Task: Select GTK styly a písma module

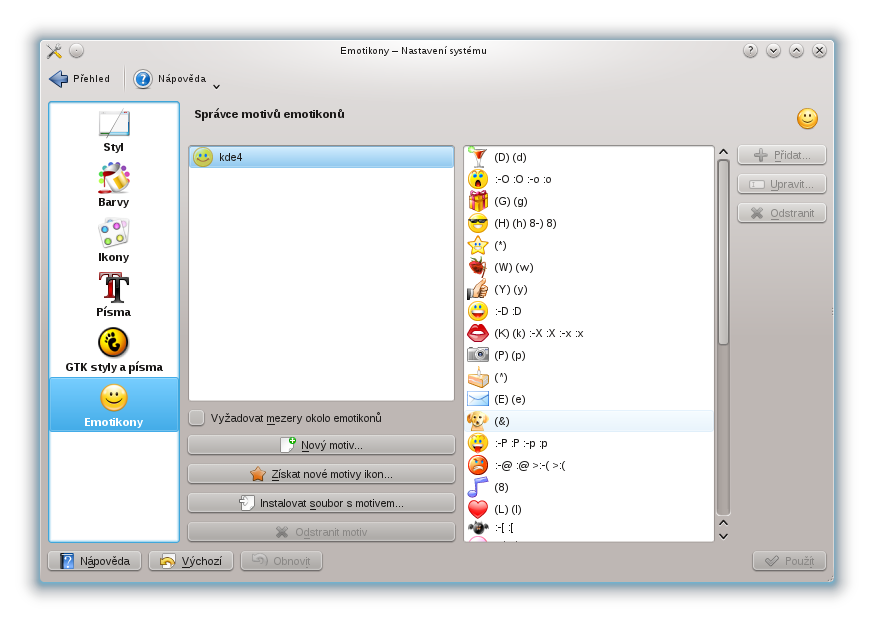Action: tap(114, 350)
